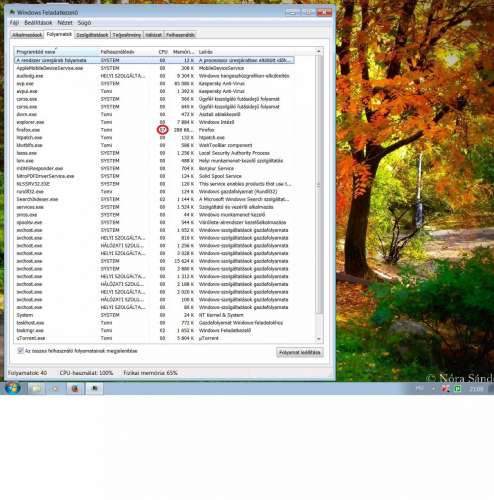
Task: Select the explorer.exe process
Action: [x=154, y=122]
